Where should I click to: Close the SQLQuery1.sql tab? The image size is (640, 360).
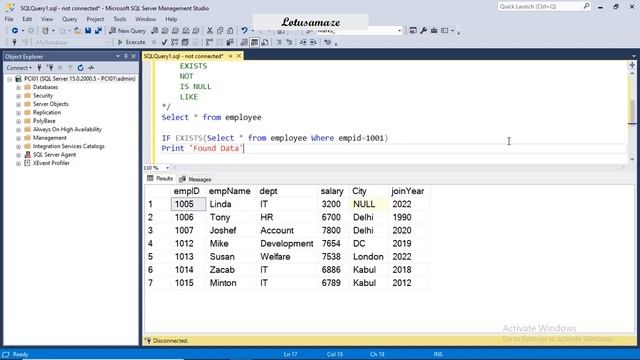[x=239, y=56]
